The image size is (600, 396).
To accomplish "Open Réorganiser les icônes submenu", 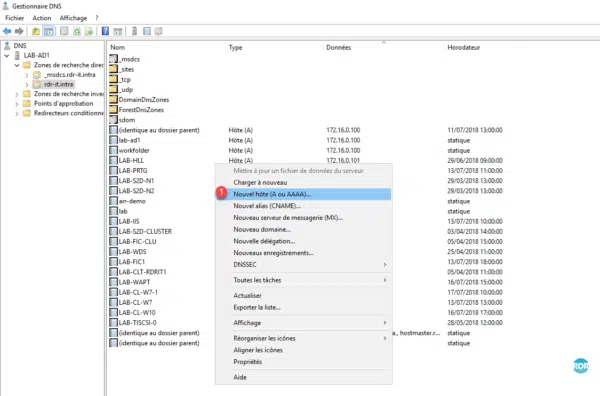I will point(304,338).
